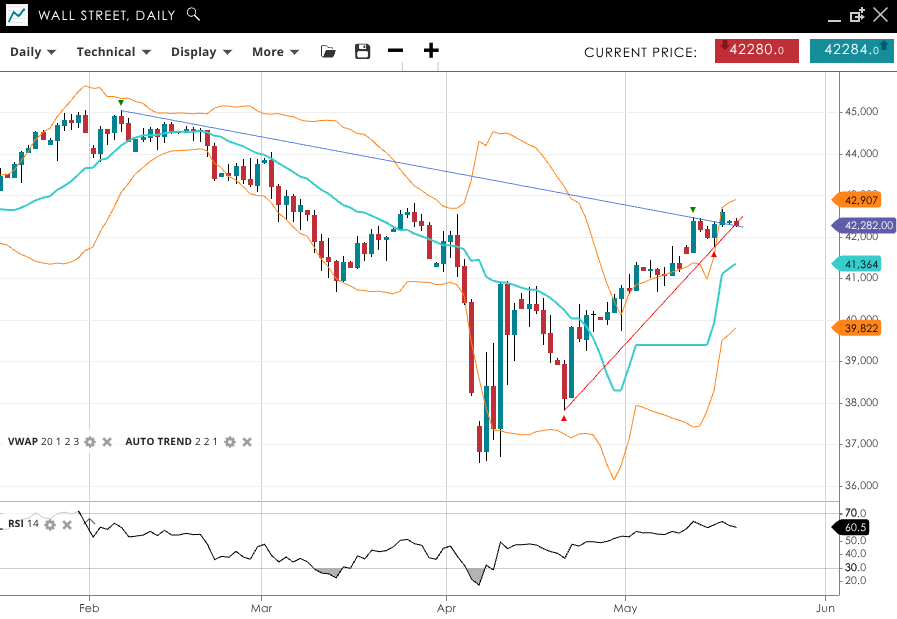The image size is (897, 619).
Task: Expand the Daily timeframe dropdown
Action: (33, 52)
